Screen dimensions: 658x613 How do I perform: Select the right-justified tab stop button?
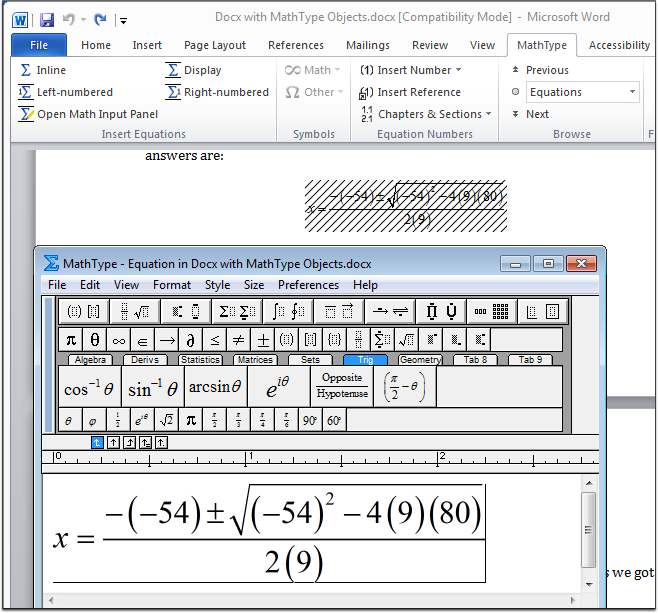129,443
